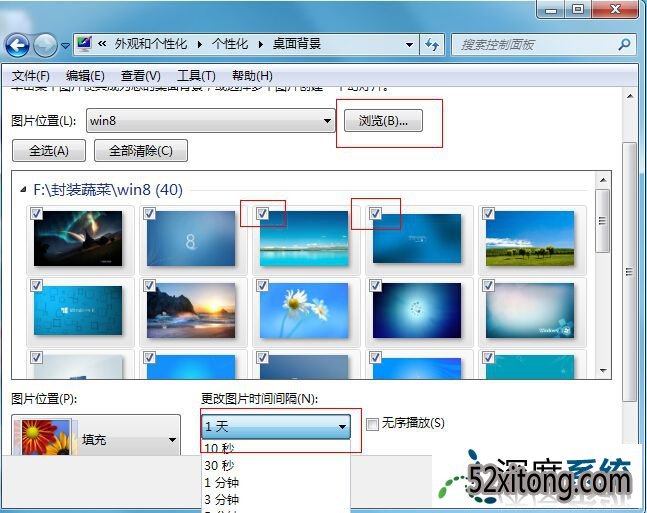This screenshot has height=513, width=647.
Task: Uncheck the pastel Windows logo wallpaper checkbox
Action: [x=489, y=285]
